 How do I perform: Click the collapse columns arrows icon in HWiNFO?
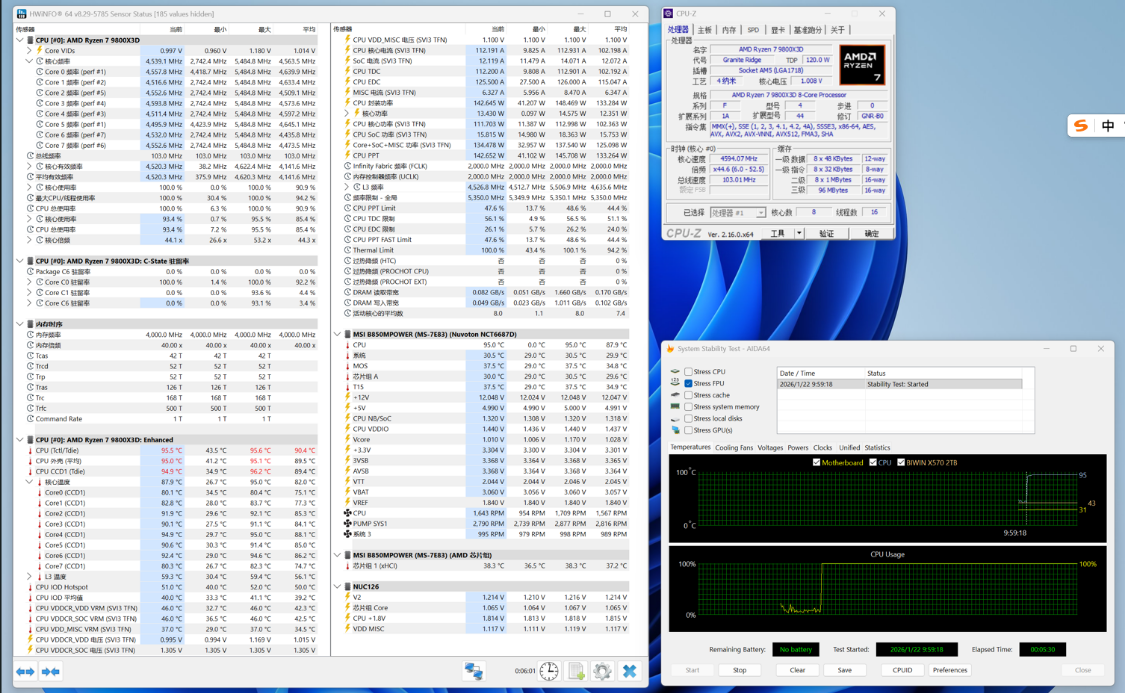49,671
